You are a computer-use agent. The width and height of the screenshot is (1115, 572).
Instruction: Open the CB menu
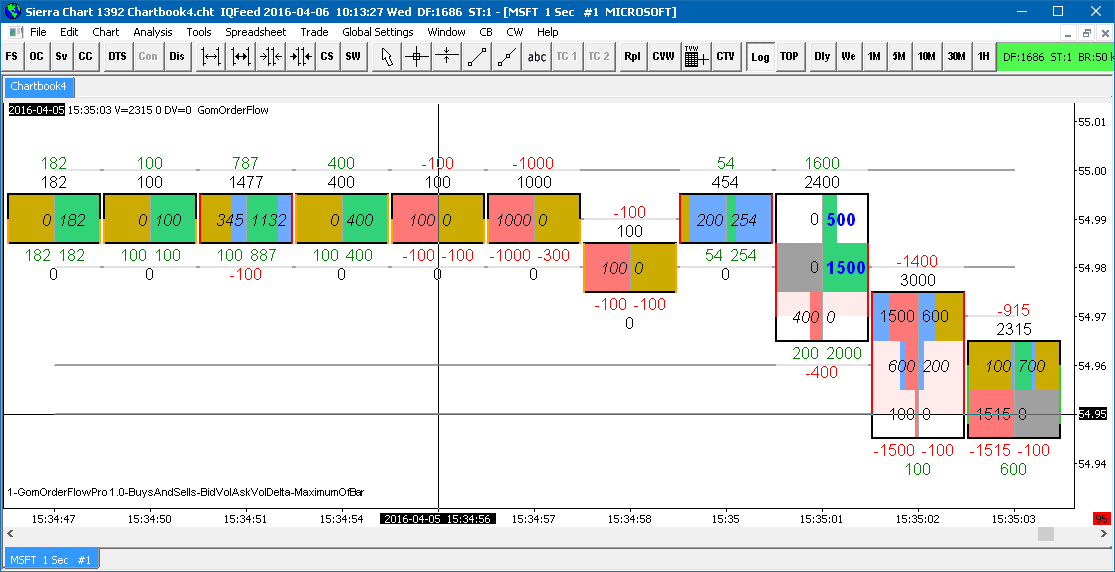coord(486,32)
